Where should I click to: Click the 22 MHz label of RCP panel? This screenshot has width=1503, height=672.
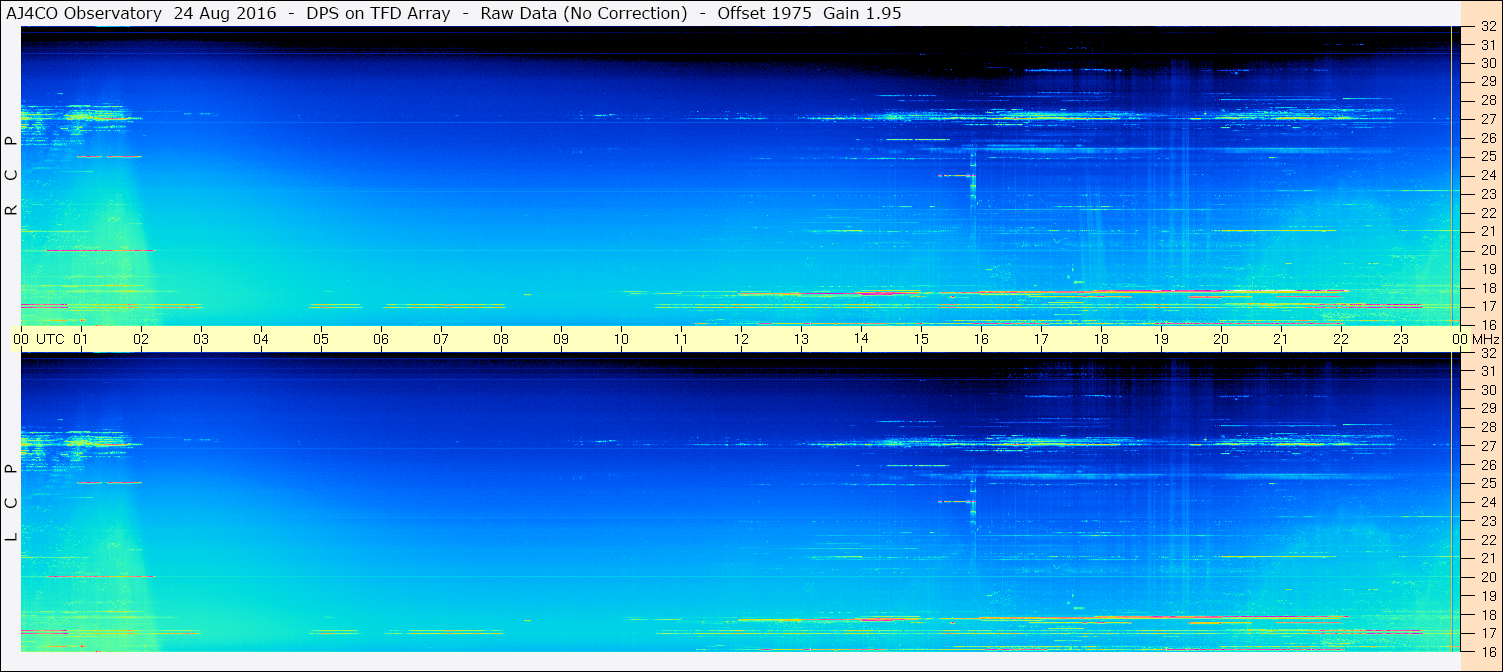click(1488, 213)
